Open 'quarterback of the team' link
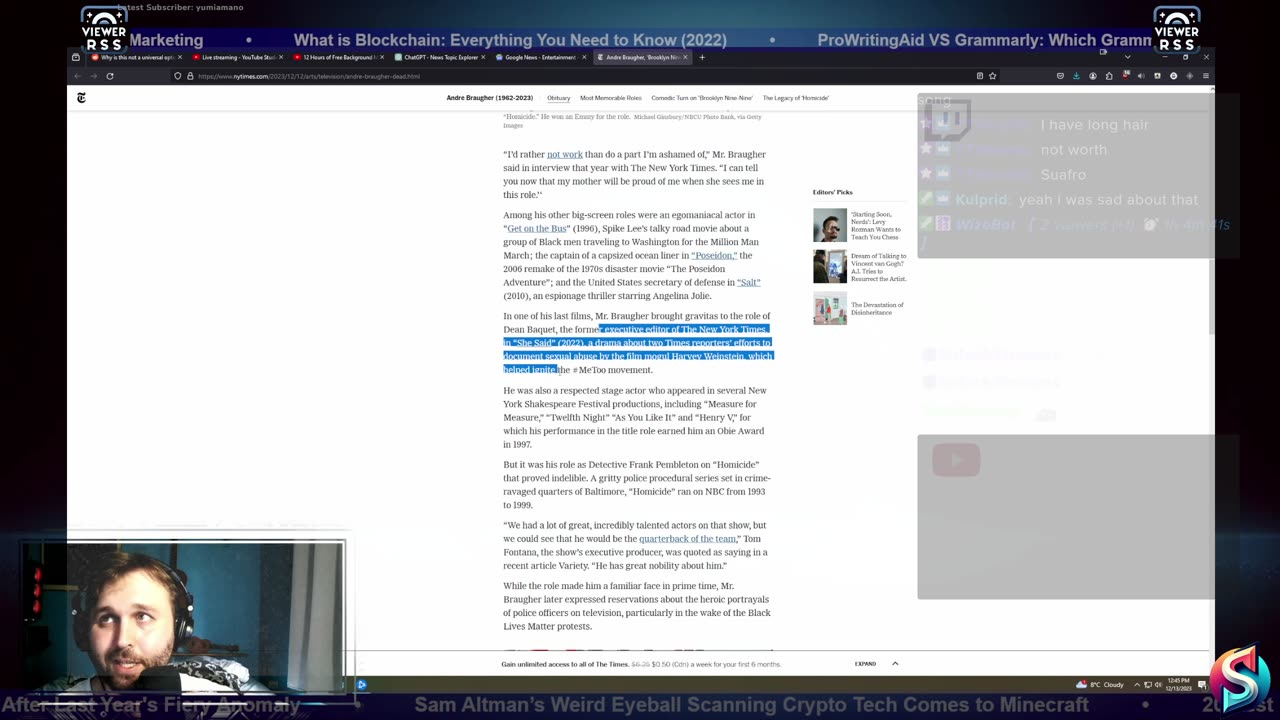This screenshot has width=1280, height=720. [x=687, y=539]
